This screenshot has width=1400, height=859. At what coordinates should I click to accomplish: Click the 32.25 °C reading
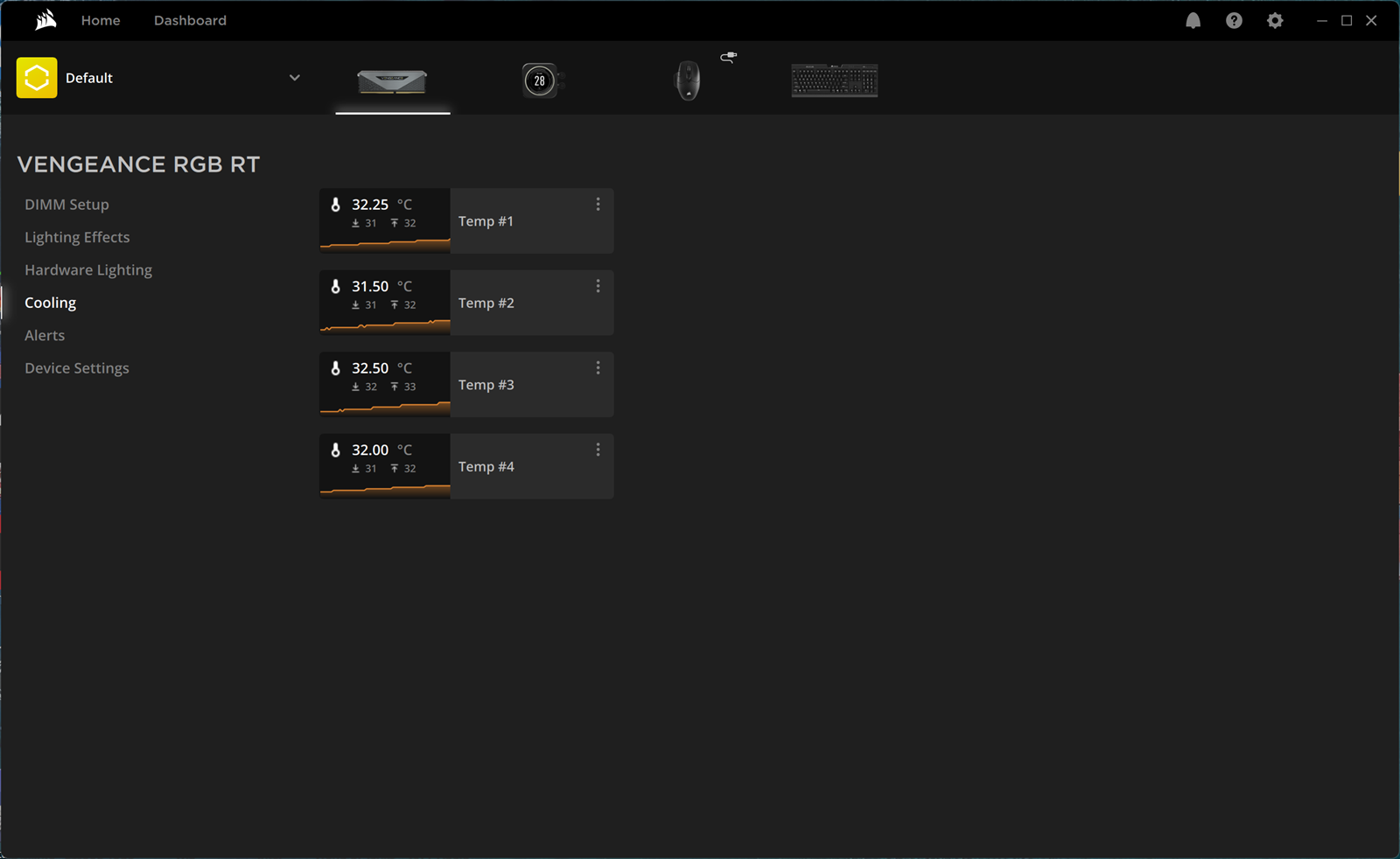pyautogui.click(x=381, y=205)
